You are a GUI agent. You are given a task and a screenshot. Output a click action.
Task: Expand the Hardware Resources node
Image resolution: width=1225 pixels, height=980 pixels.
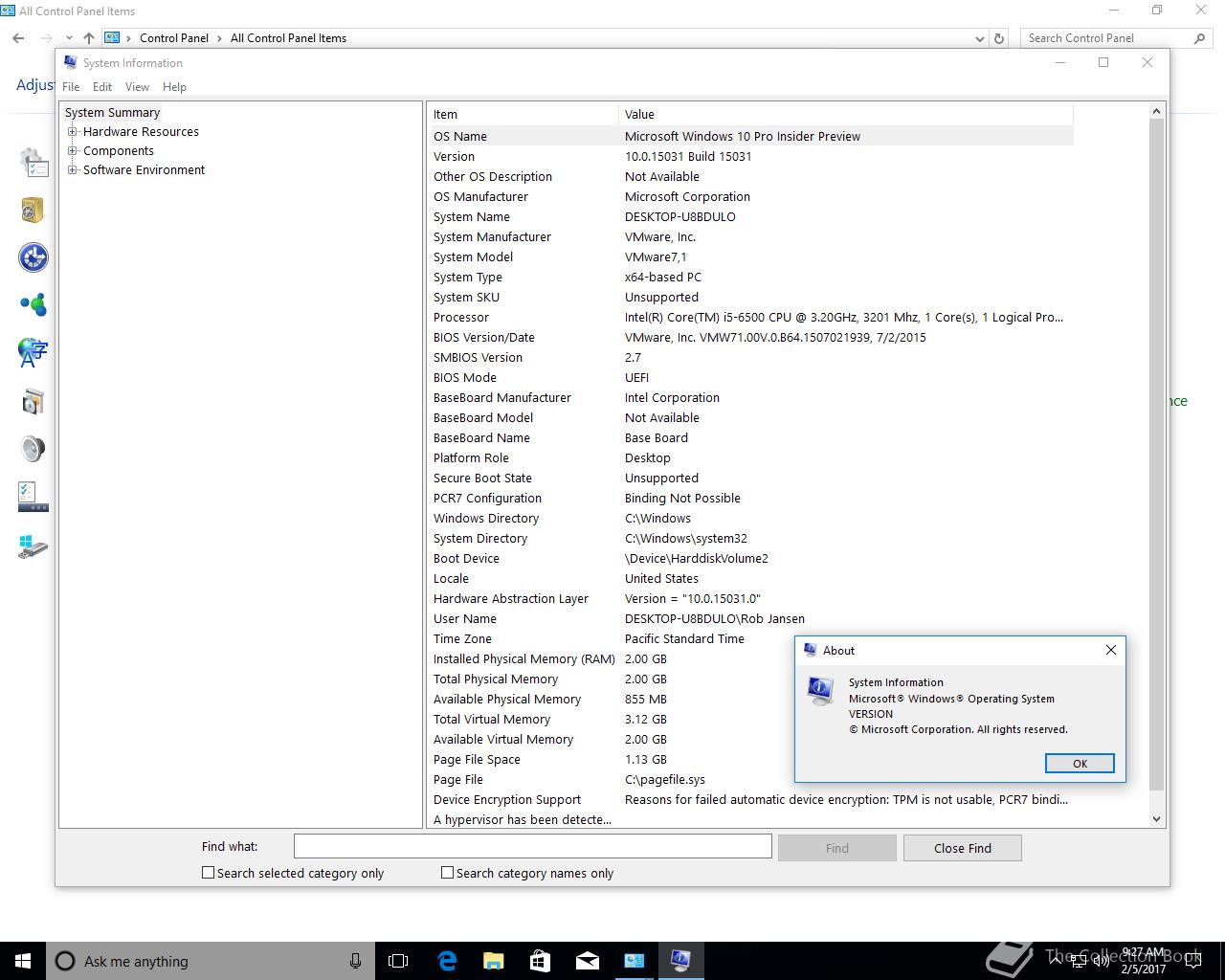coord(73,132)
